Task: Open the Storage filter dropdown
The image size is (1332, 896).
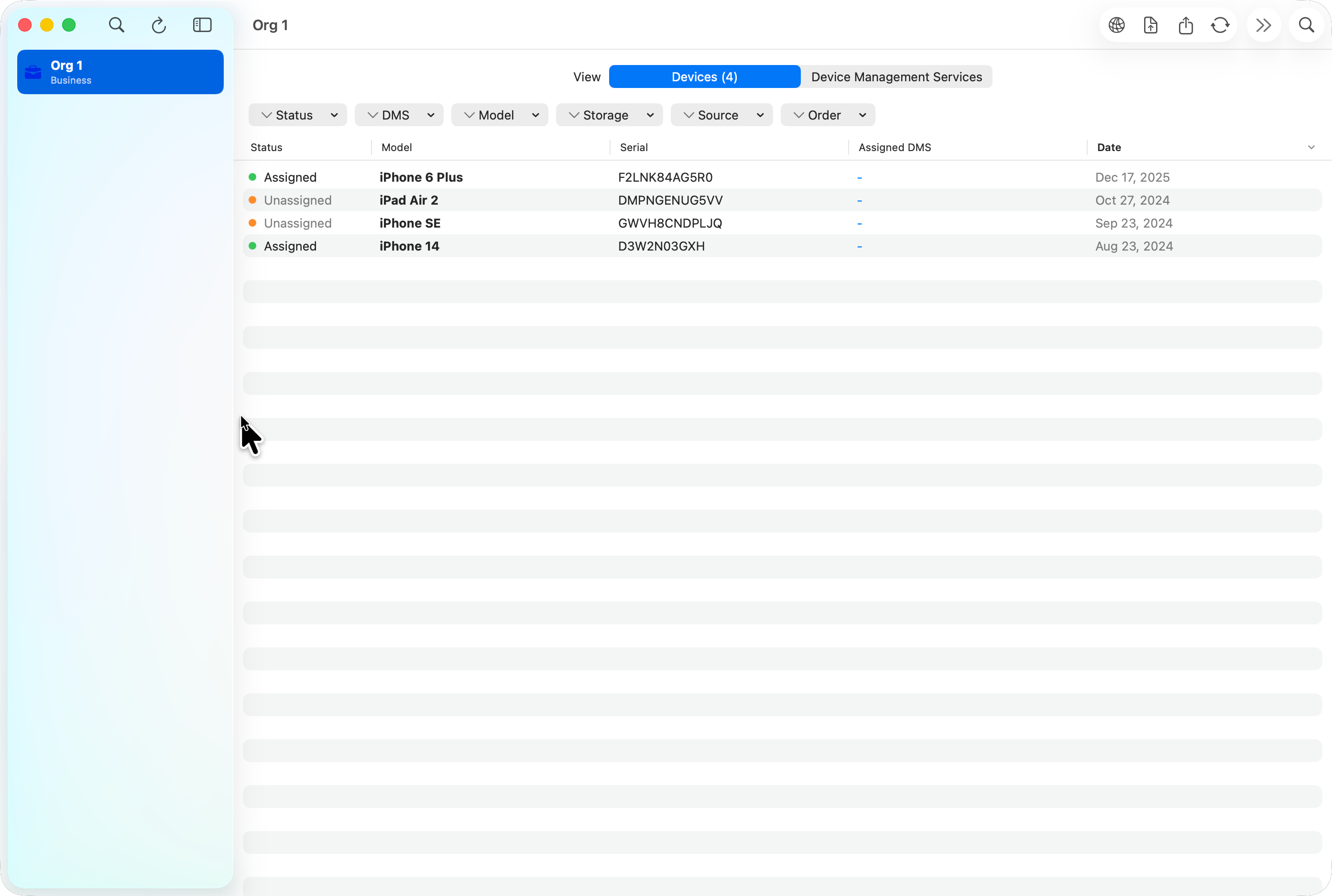Action: (x=609, y=115)
